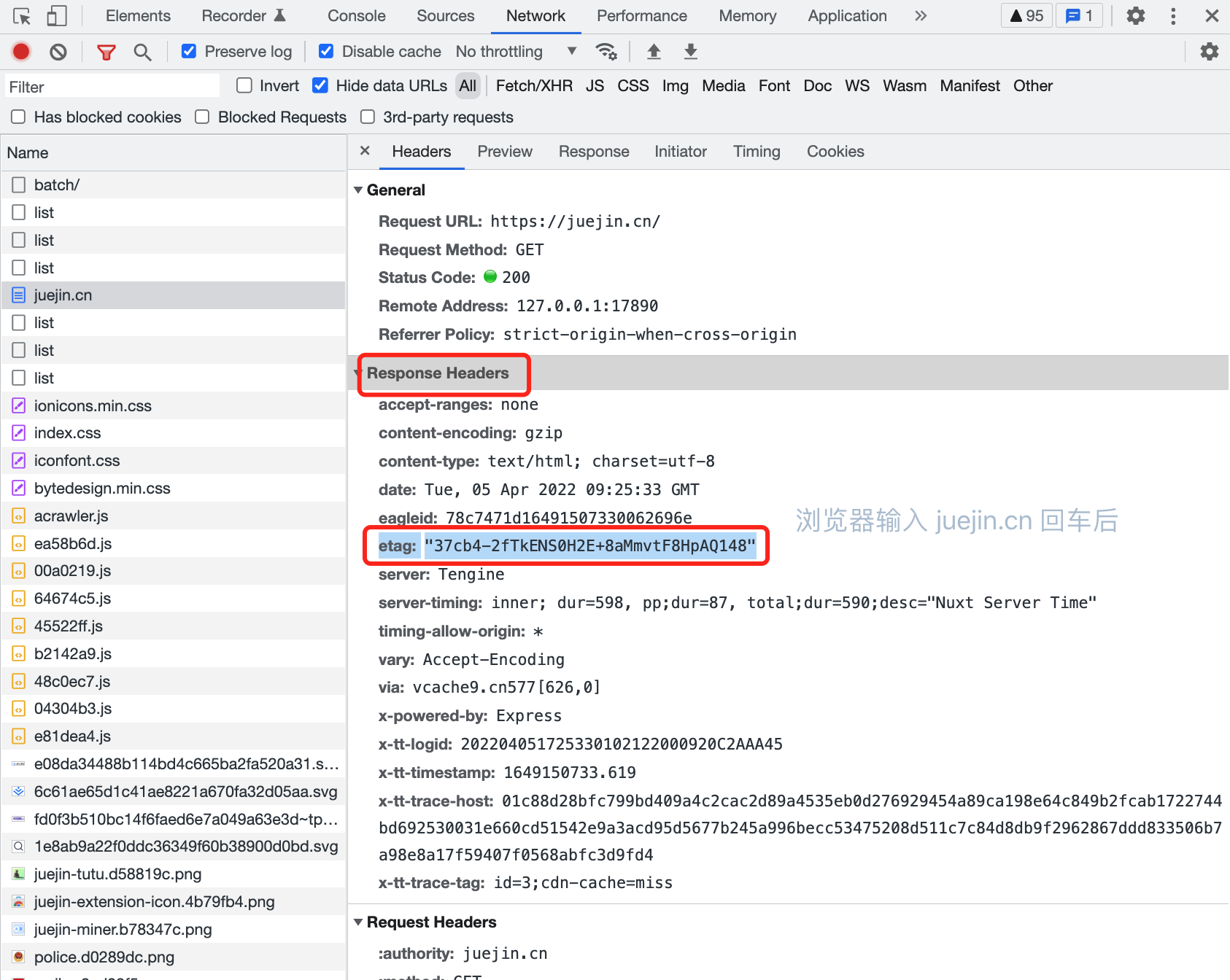The height and width of the screenshot is (980, 1230).
Task: Open the Memory panel tab
Action: (x=747, y=16)
